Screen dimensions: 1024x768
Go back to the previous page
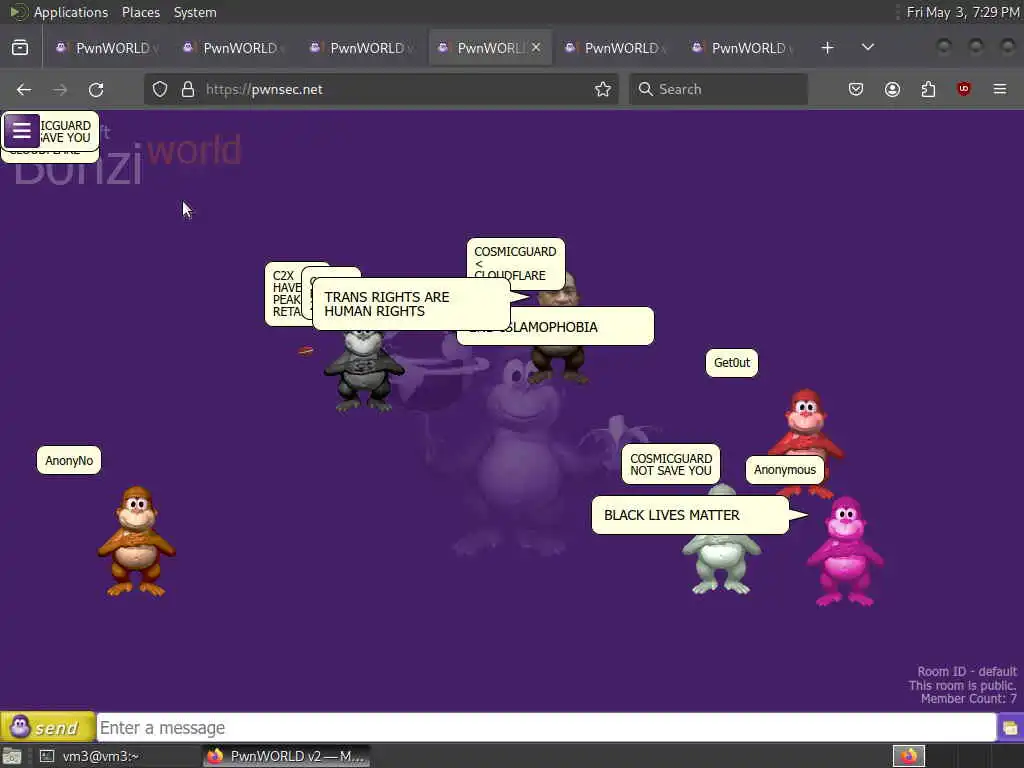tap(24, 89)
